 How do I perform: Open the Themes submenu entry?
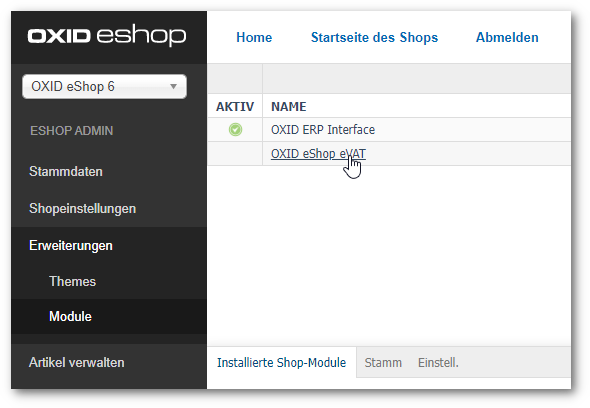[72, 282]
